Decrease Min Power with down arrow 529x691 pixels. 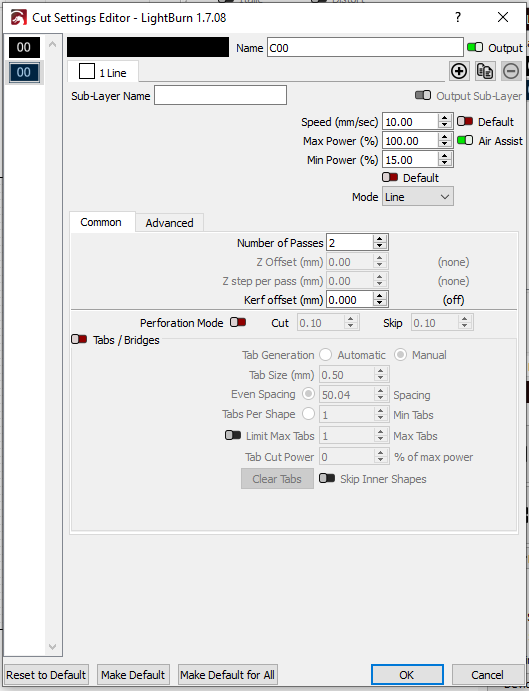445,163
